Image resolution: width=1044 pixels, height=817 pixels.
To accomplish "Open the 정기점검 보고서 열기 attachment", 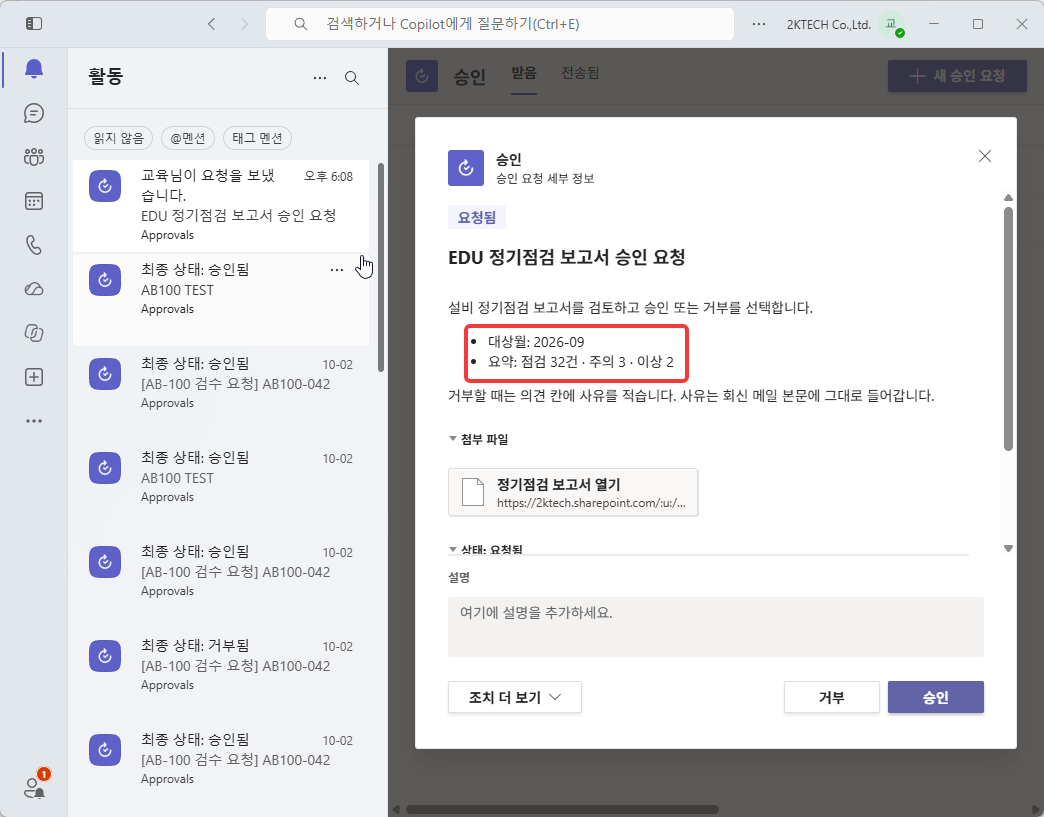I will click(x=573, y=493).
